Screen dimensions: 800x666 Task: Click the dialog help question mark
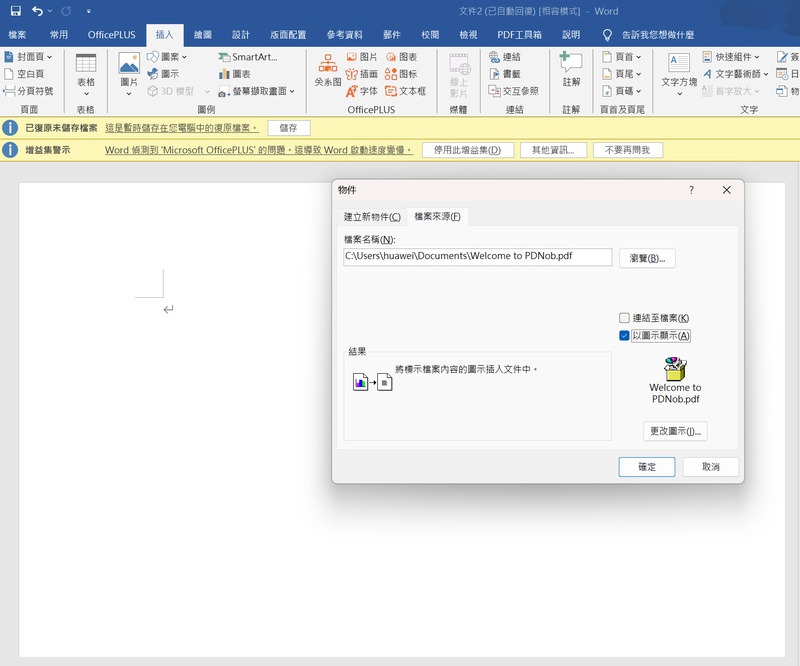coord(691,190)
